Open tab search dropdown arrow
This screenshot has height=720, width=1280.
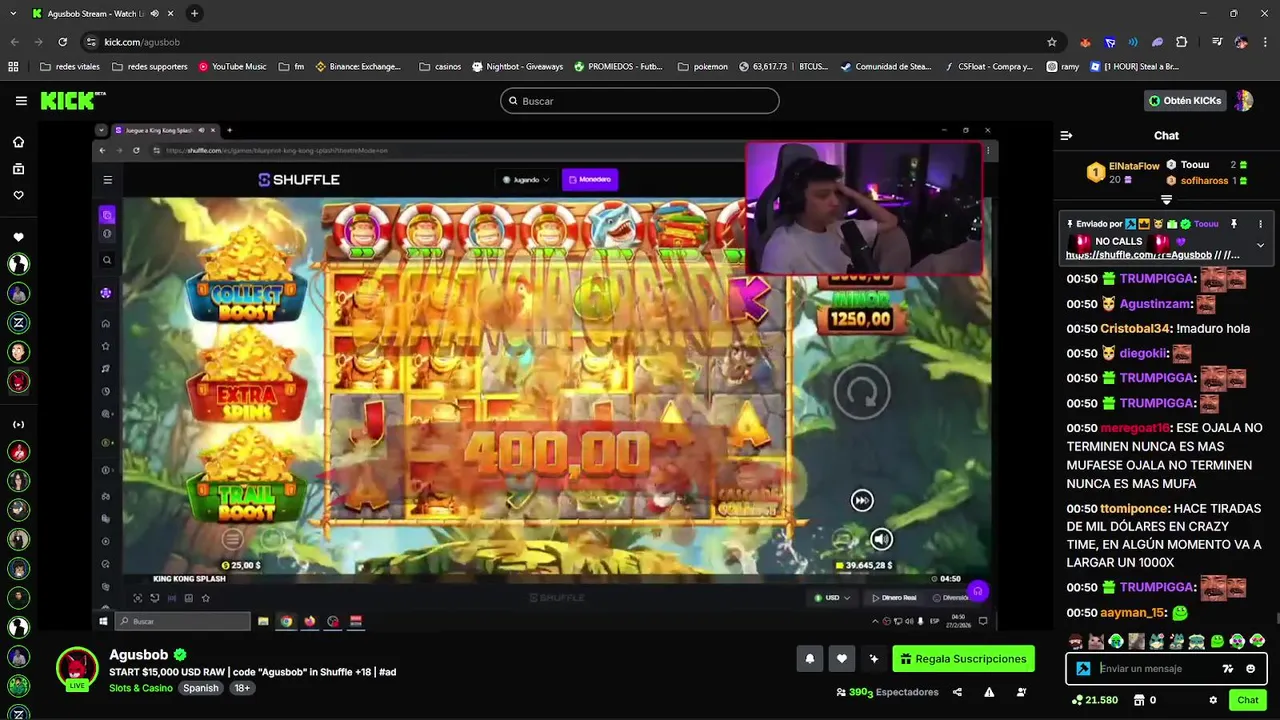(14, 14)
